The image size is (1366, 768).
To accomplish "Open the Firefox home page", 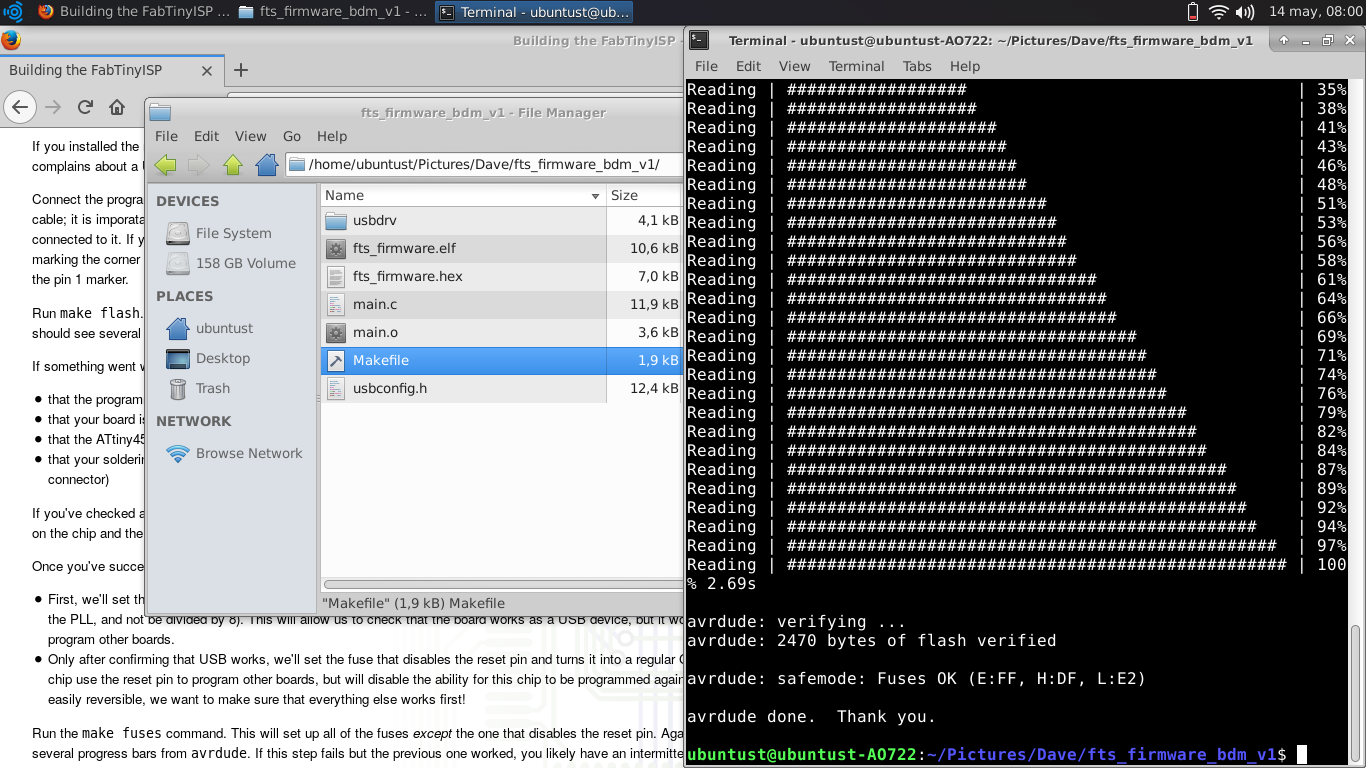I will [x=117, y=107].
